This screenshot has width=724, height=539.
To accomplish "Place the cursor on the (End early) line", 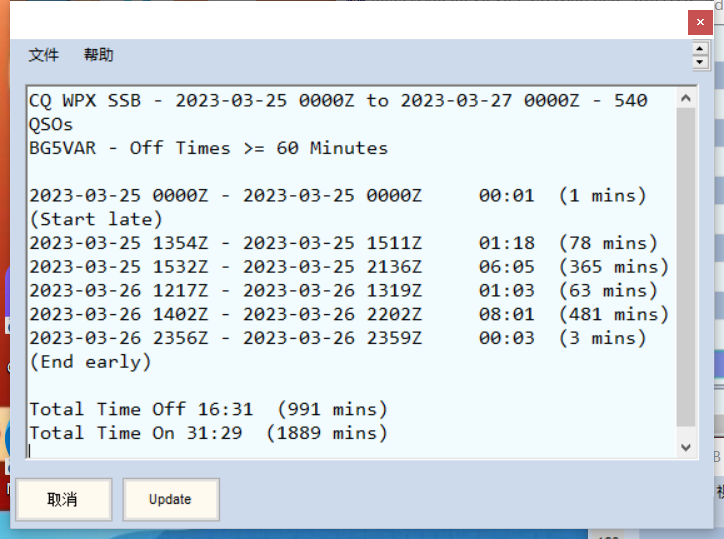I will click(x=90, y=362).
